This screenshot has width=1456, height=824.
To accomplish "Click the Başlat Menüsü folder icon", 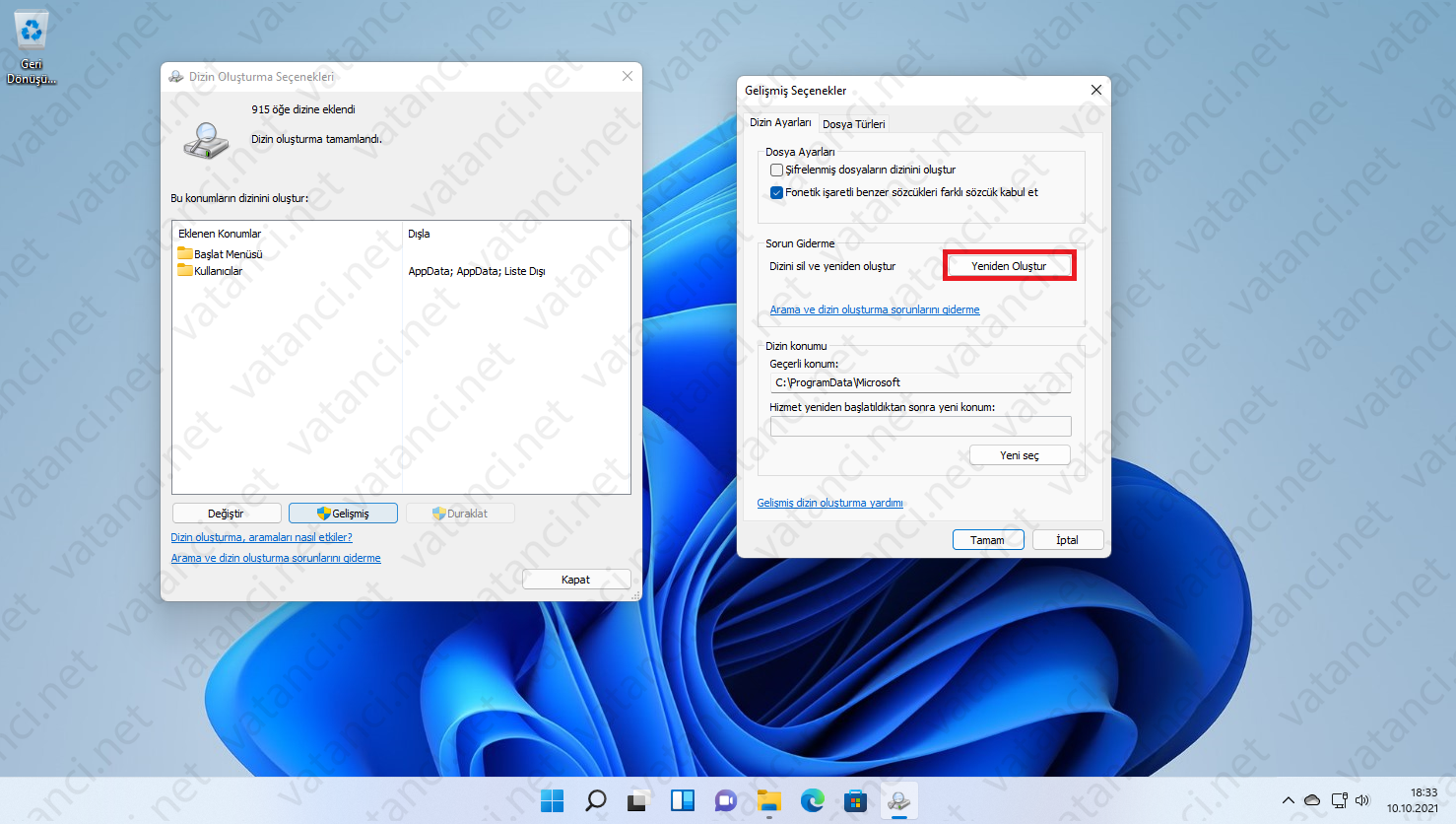I will coord(185,253).
